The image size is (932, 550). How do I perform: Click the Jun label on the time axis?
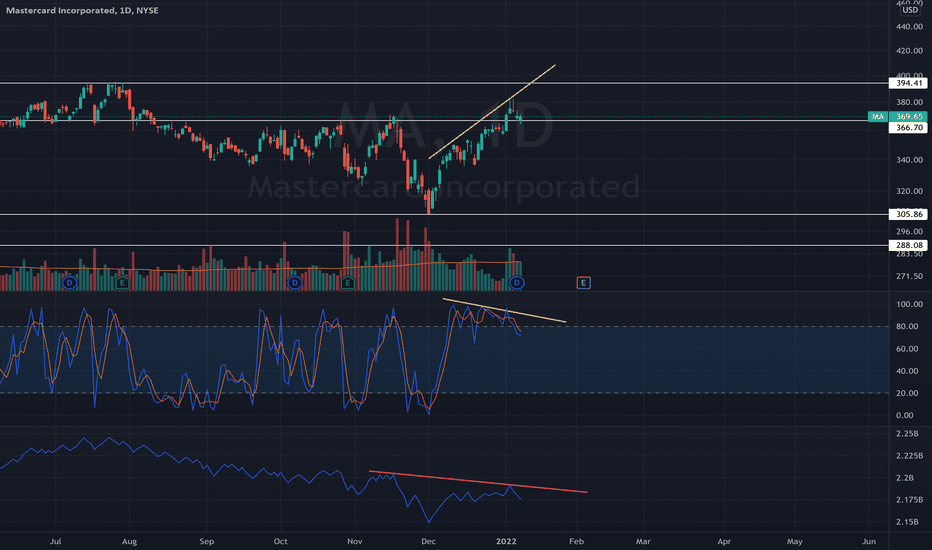pyautogui.click(x=868, y=541)
